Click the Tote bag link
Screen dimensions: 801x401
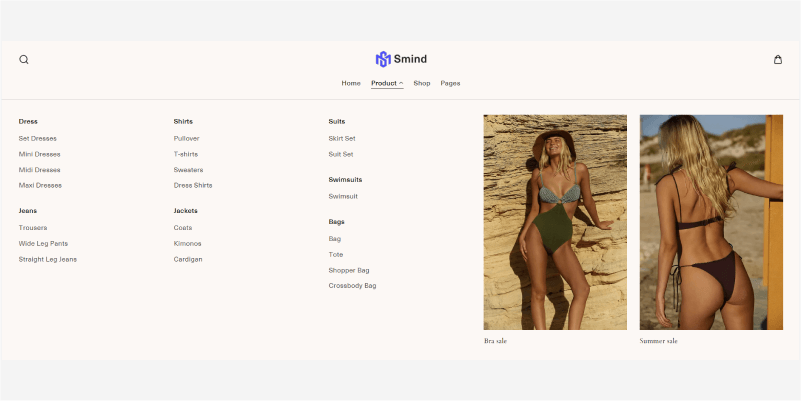coord(336,254)
